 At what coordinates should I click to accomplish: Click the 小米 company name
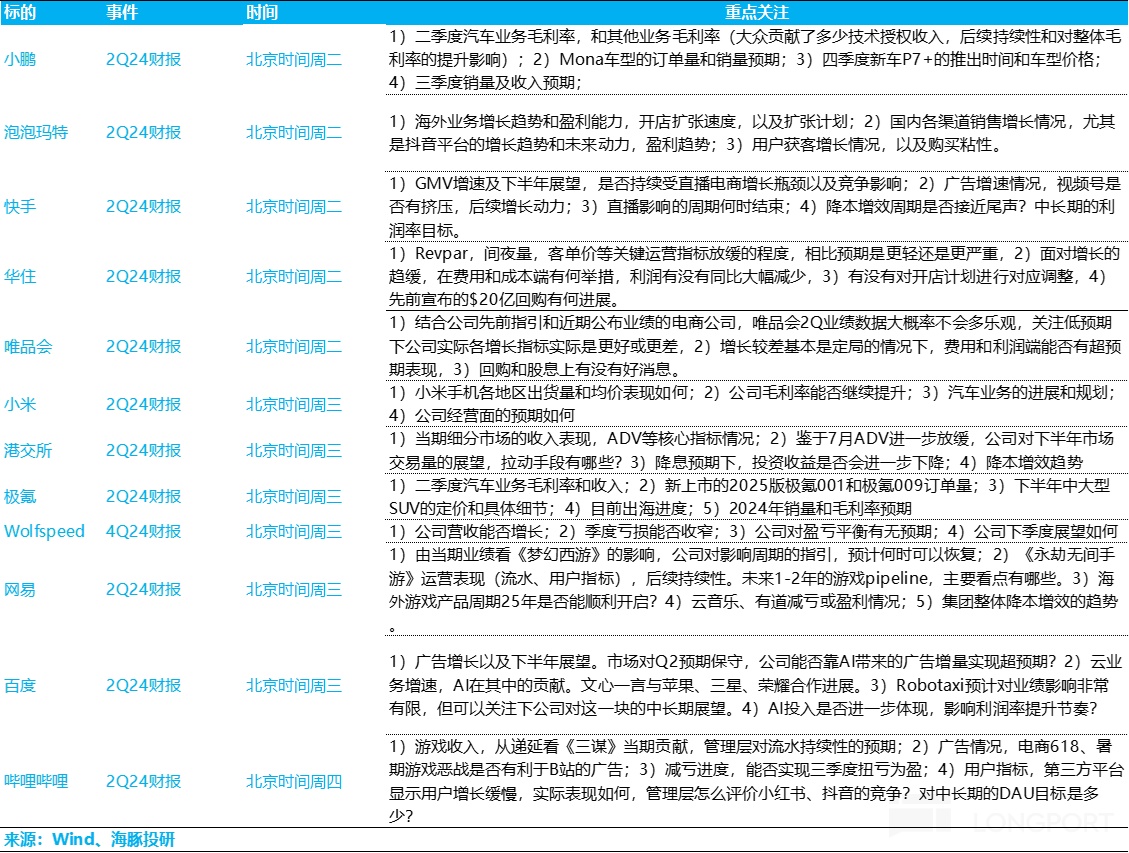point(20,405)
